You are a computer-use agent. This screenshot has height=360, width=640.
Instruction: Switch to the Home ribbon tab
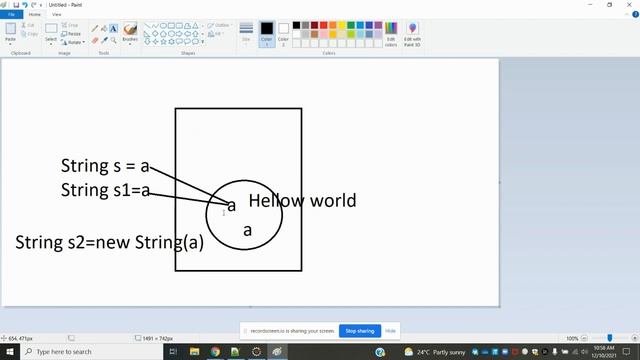[35, 15]
